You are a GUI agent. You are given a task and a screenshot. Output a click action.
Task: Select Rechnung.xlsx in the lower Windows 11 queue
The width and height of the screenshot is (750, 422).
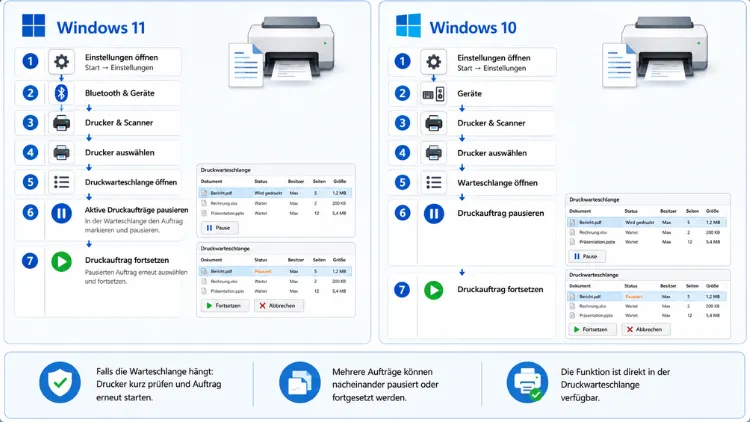276,281
